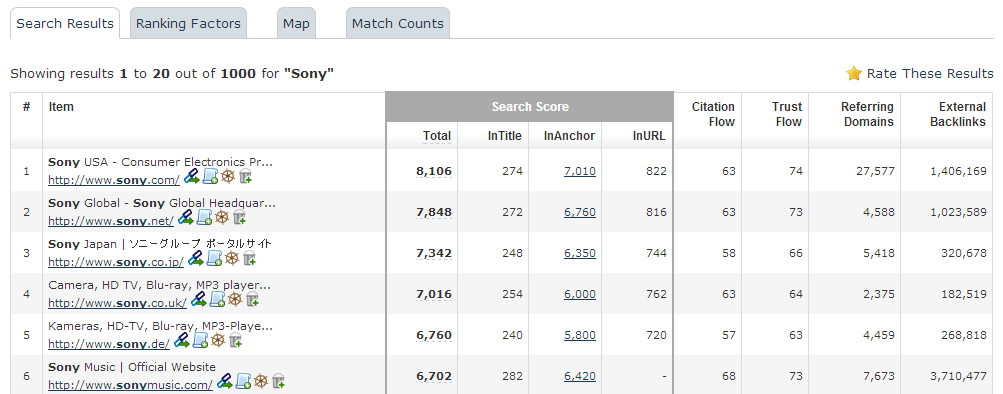Click the Citation Flow column header
The width and height of the screenshot is (1003, 394).
(x=713, y=114)
